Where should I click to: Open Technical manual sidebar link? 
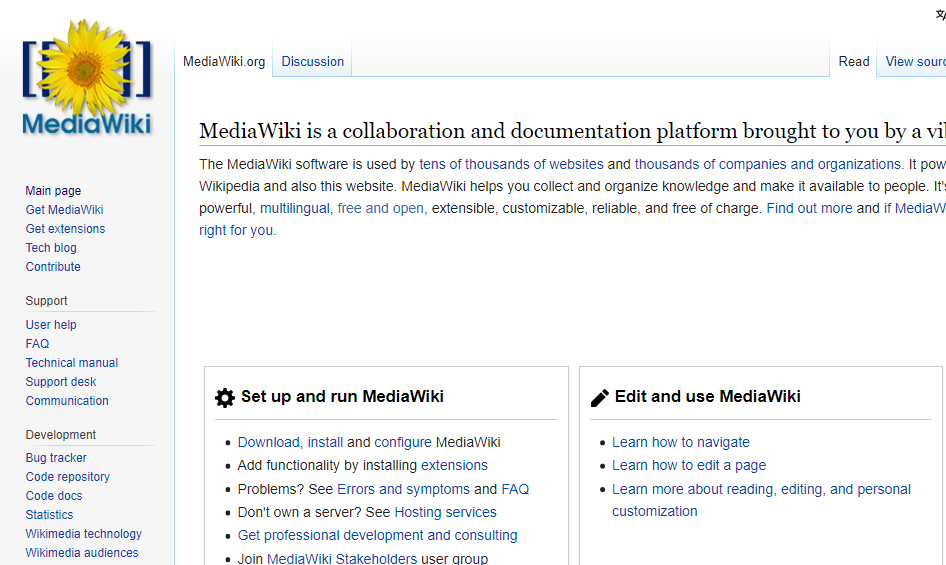(72, 363)
